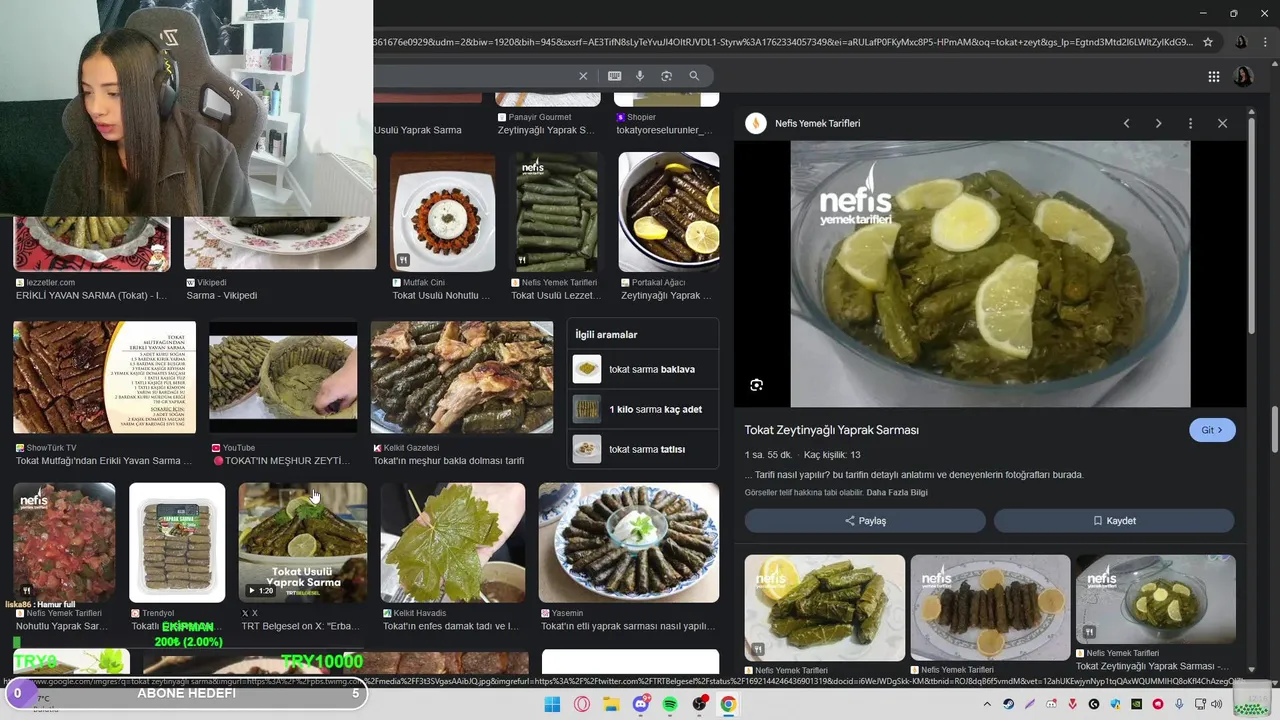Open Nefis Yemek Tarifleri source logo
The height and width of the screenshot is (720, 1280).
[756, 123]
